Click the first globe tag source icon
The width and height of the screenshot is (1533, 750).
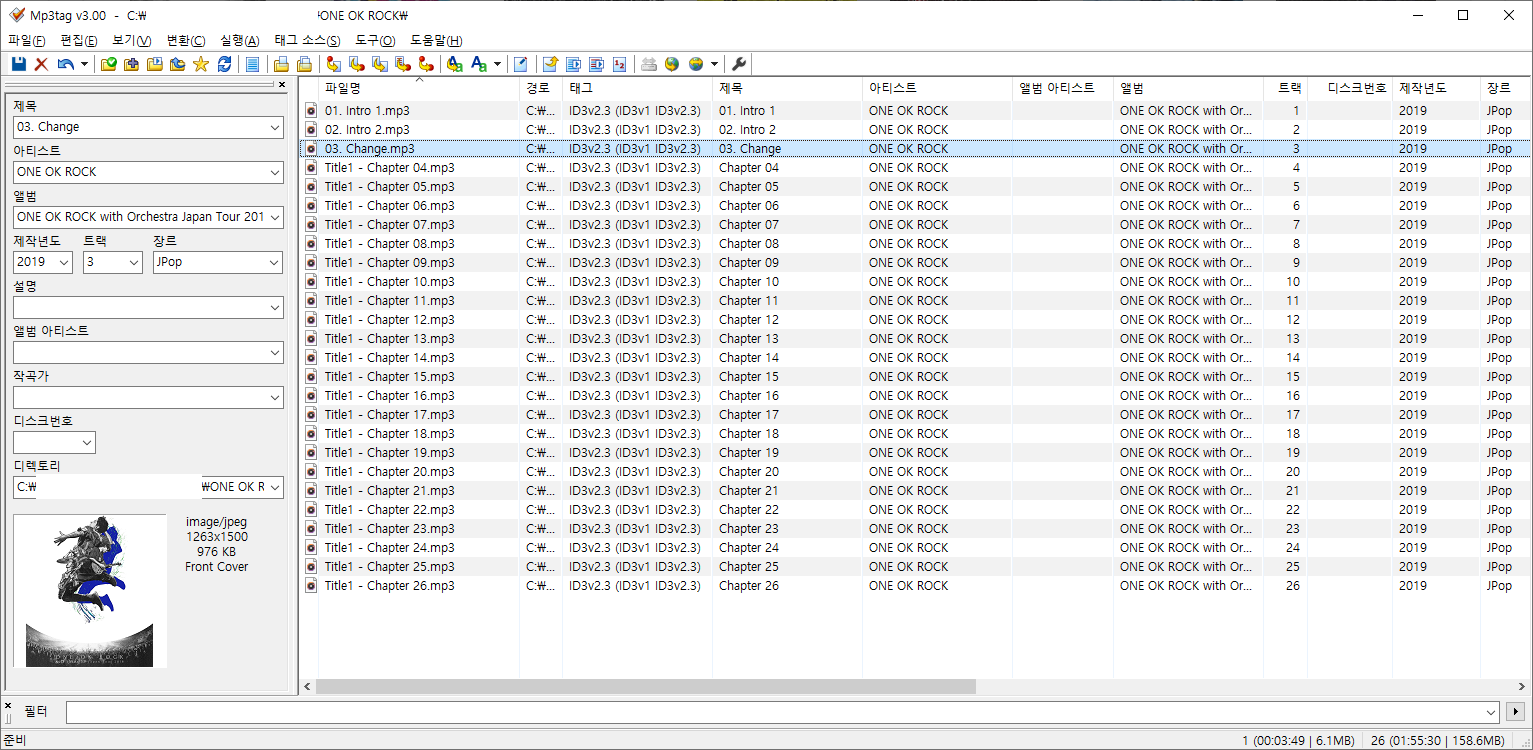coord(671,64)
